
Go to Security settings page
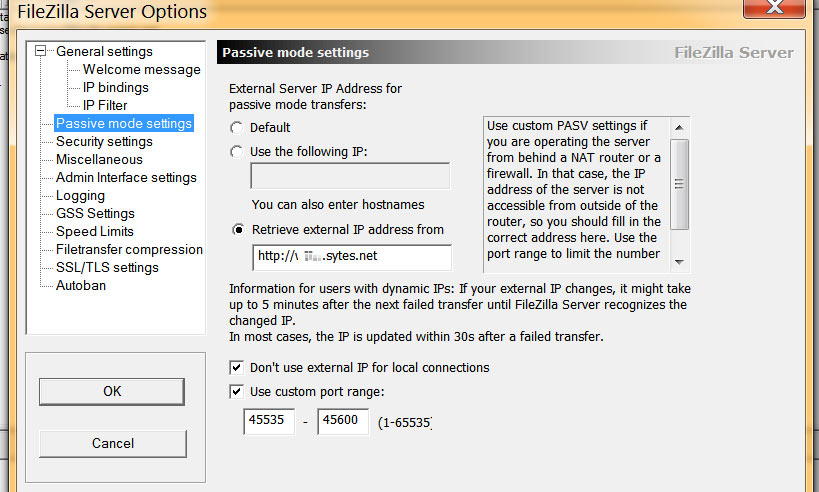(104, 142)
